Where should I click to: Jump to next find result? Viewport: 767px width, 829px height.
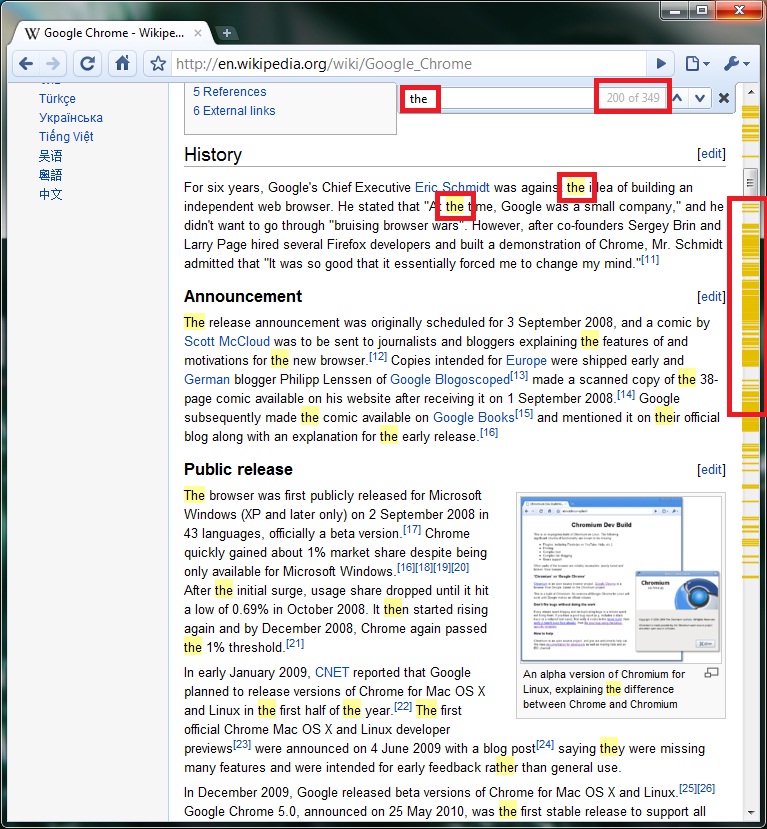coord(700,98)
